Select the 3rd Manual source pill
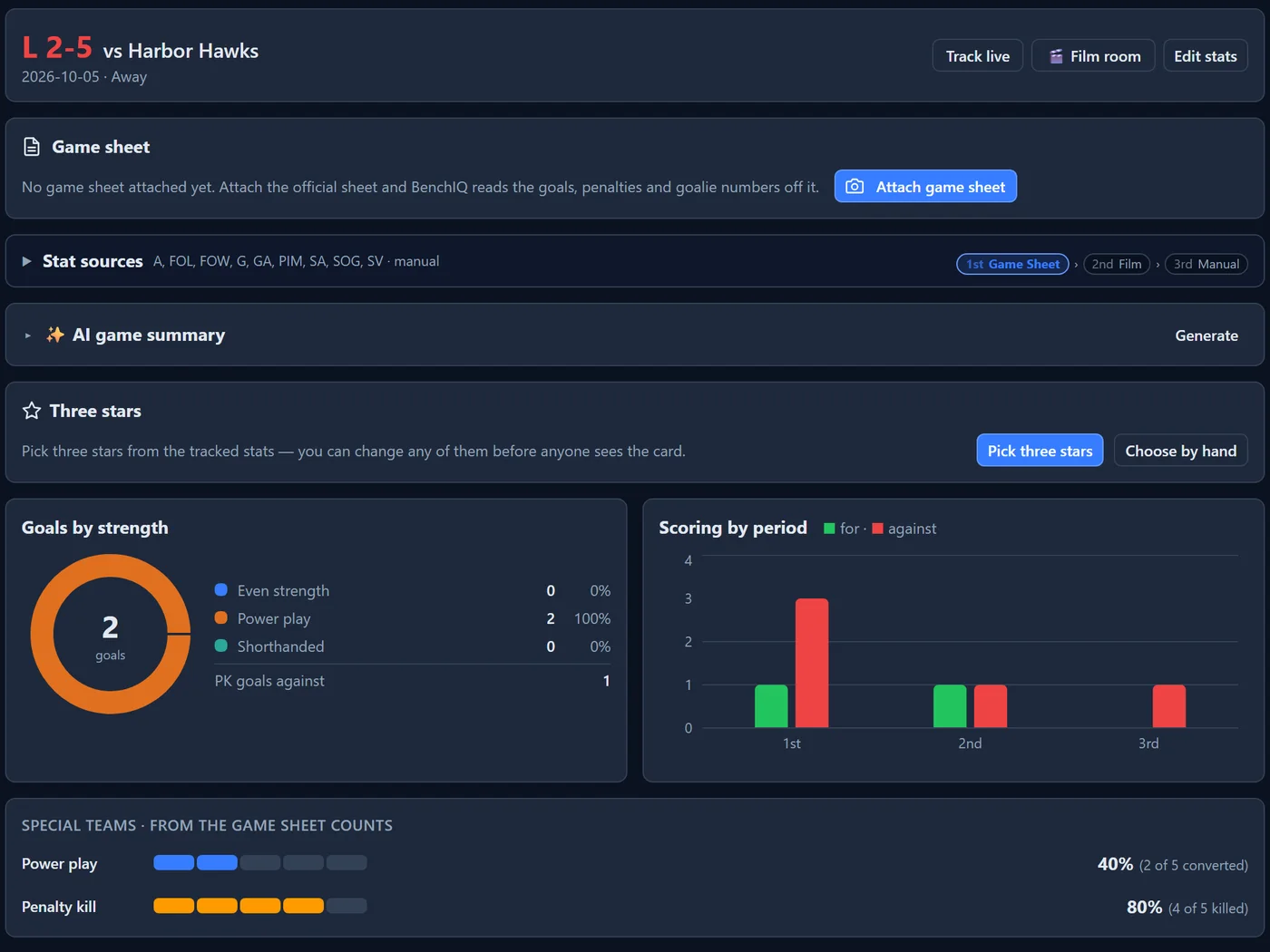This screenshot has width=1270, height=952. pyautogui.click(x=1206, y=264)
